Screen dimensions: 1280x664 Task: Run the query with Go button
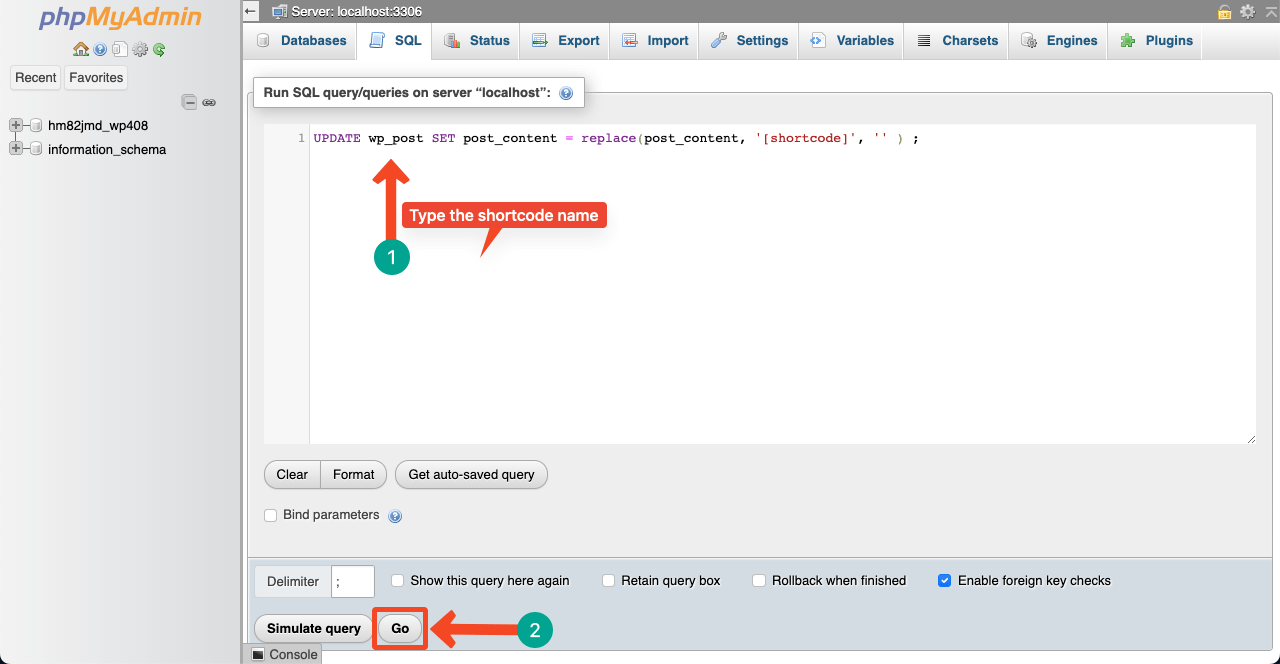(400, 628)
